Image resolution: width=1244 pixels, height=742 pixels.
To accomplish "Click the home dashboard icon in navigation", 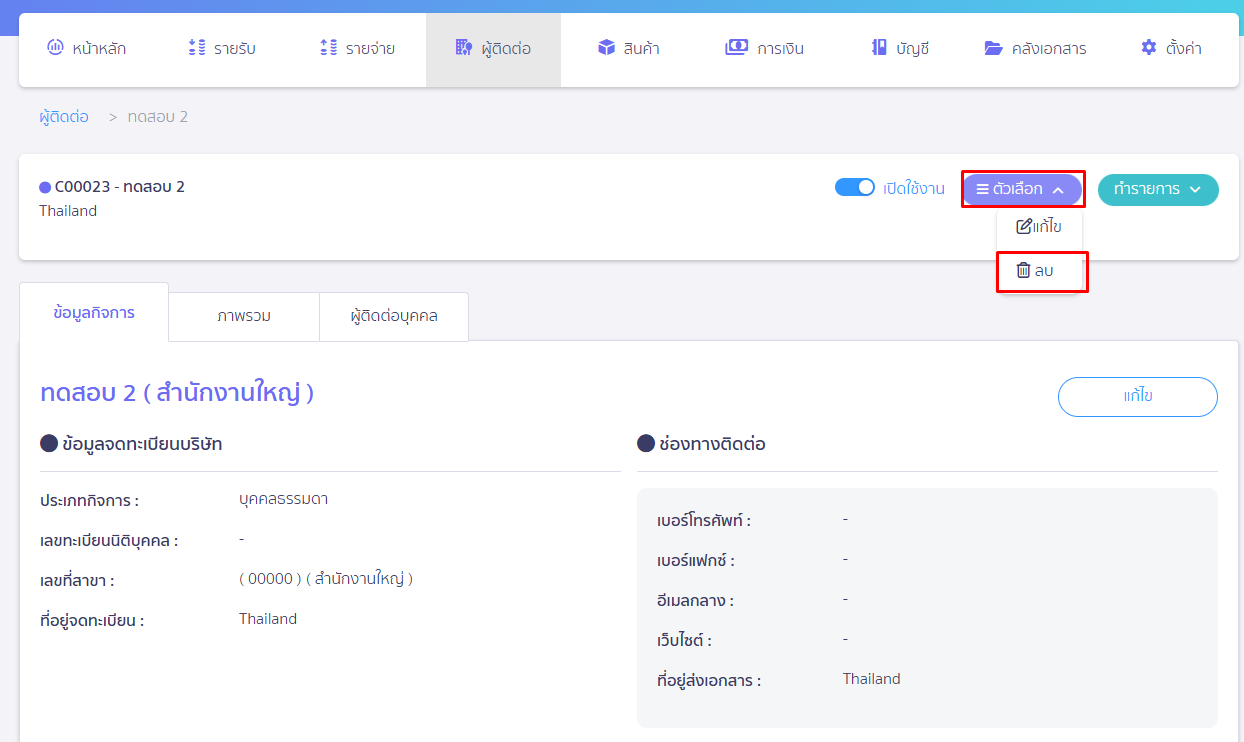I will pyautogui.click(x=55, y=48).
